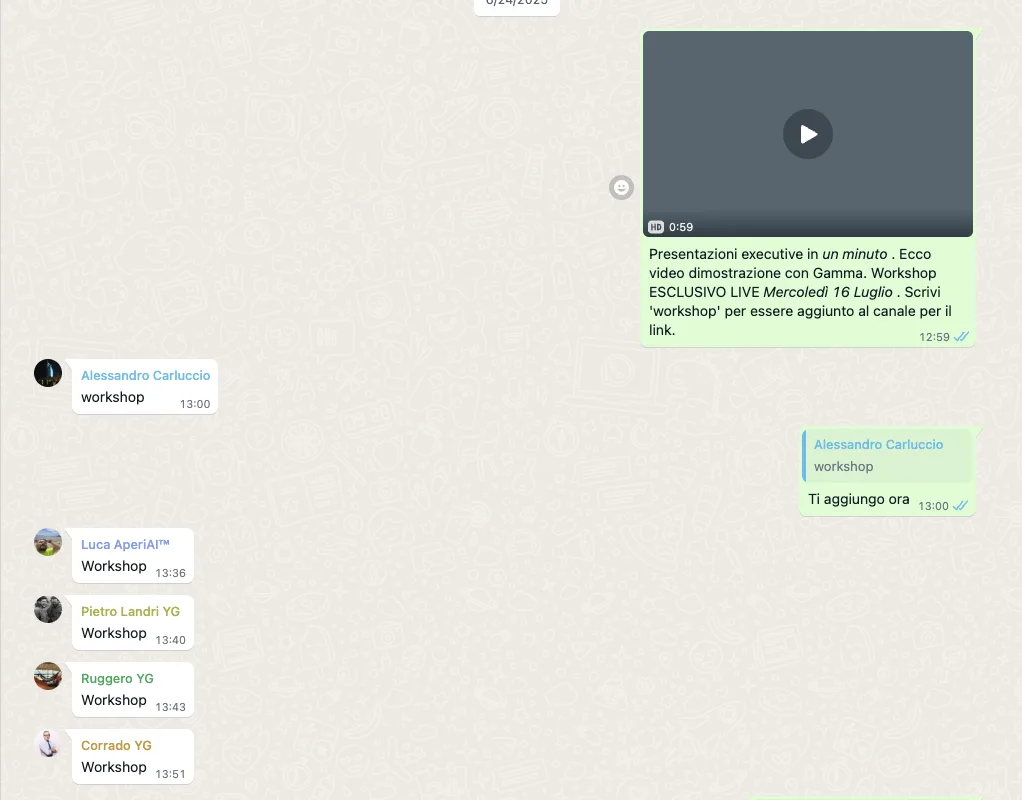Image resolution: width=1022 pixels, height=800 pixels.
Task: Open Corrado YG's profile avatar
Action: click(48, 743)
